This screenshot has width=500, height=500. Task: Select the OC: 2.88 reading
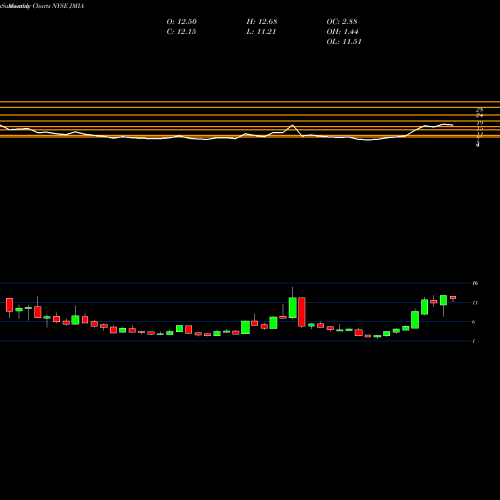pos(342,22)
